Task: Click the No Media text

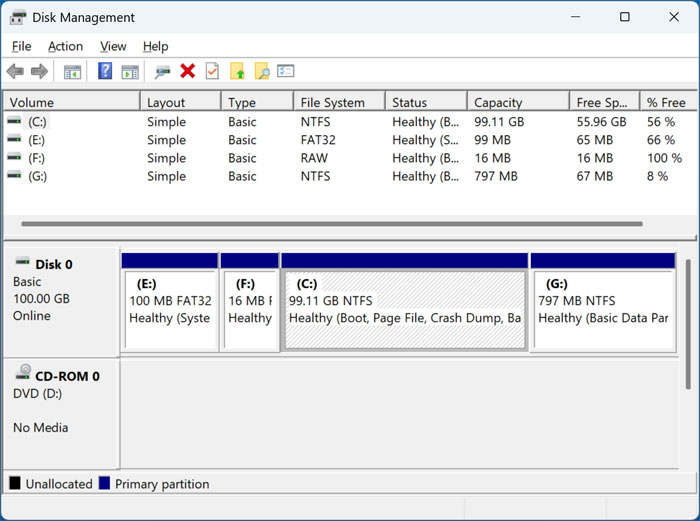Action: (x=41, y=428)
